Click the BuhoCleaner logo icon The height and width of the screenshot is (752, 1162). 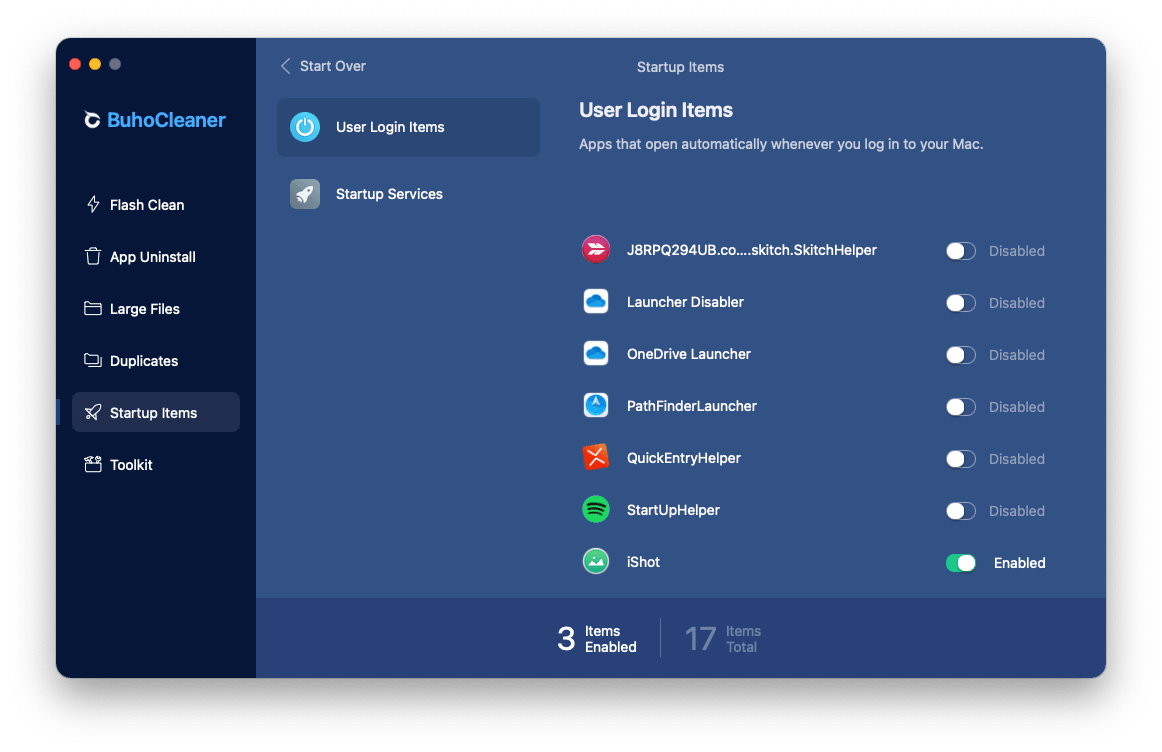[92, 120]
